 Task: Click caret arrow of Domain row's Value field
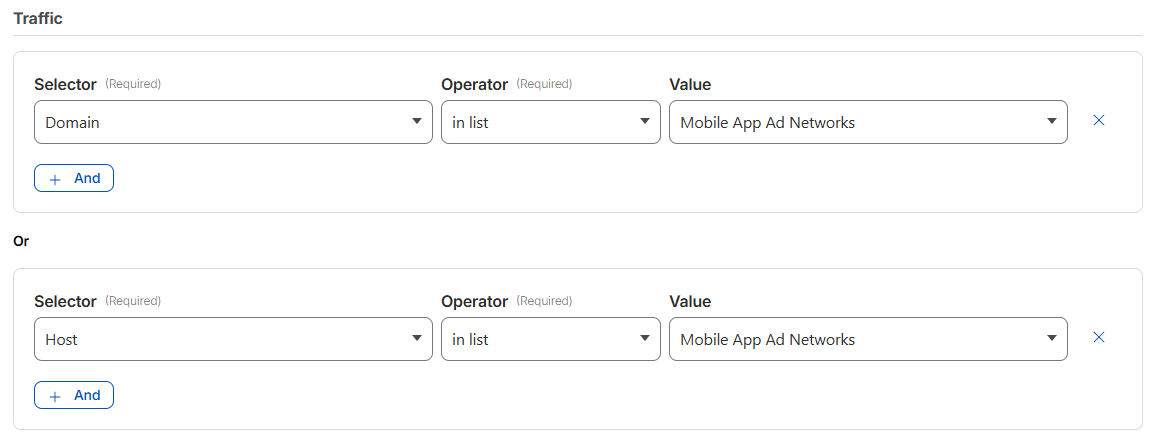[1051, 122]
